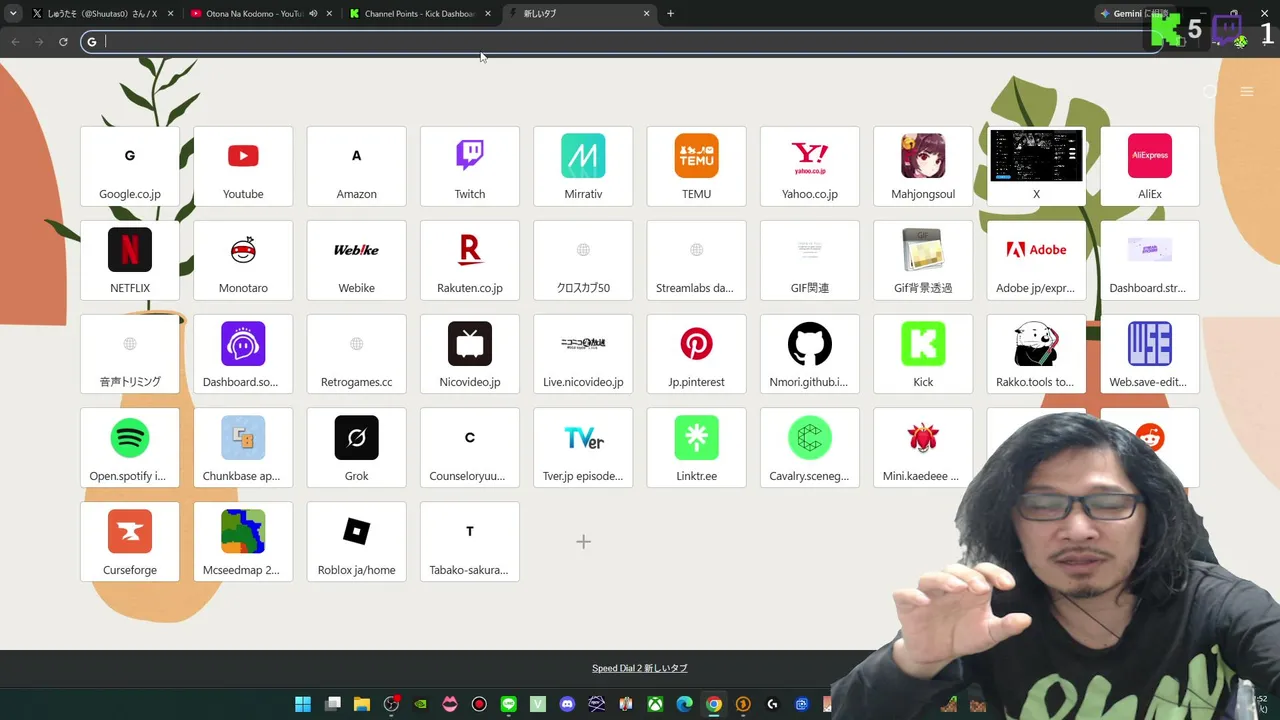Screen dimensions: 1280x720
Task: Follow the Speed Dial 2 新しいタブ link
Action: coord(640,668)
